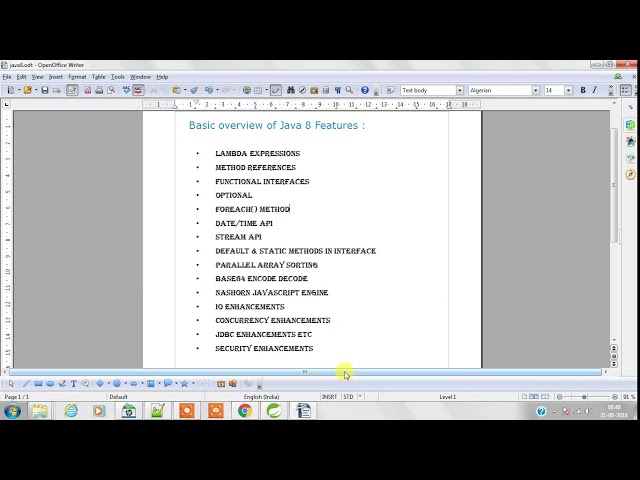This screenshot has width=640, height=480.
Task: Click the Zoom Out minus button
Action: (560, 397)
